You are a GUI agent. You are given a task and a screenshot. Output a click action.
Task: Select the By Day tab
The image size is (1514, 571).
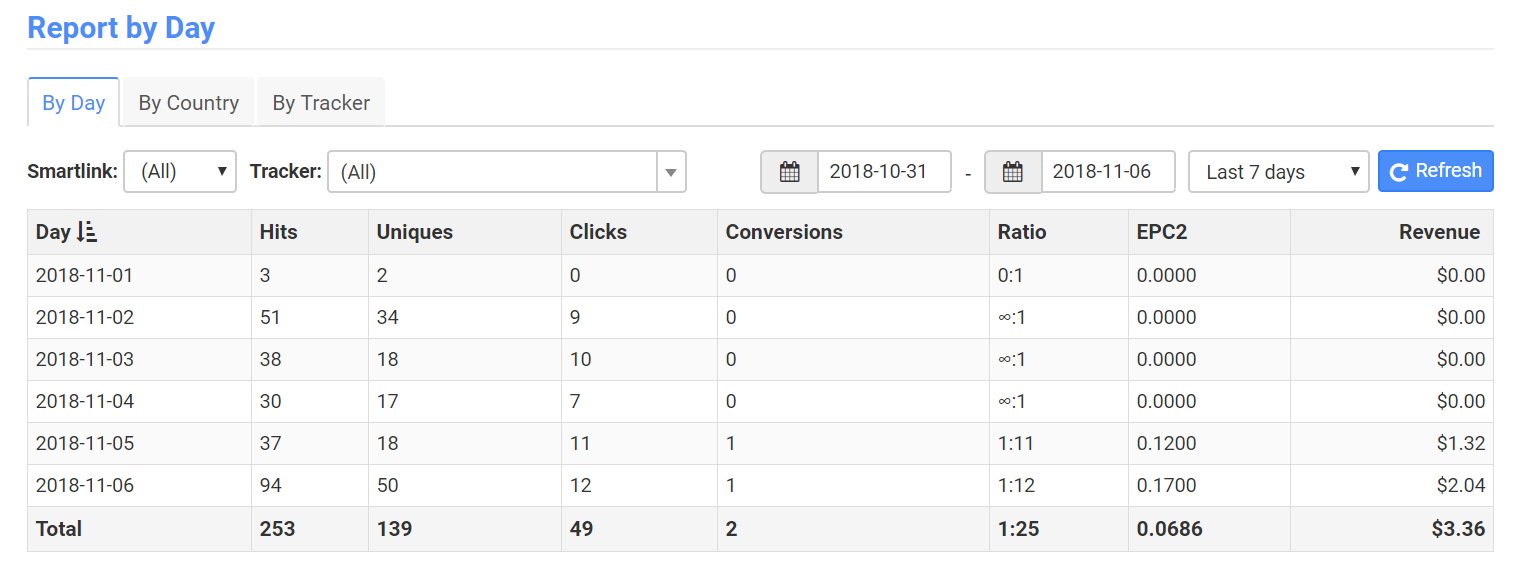[74, 103]
